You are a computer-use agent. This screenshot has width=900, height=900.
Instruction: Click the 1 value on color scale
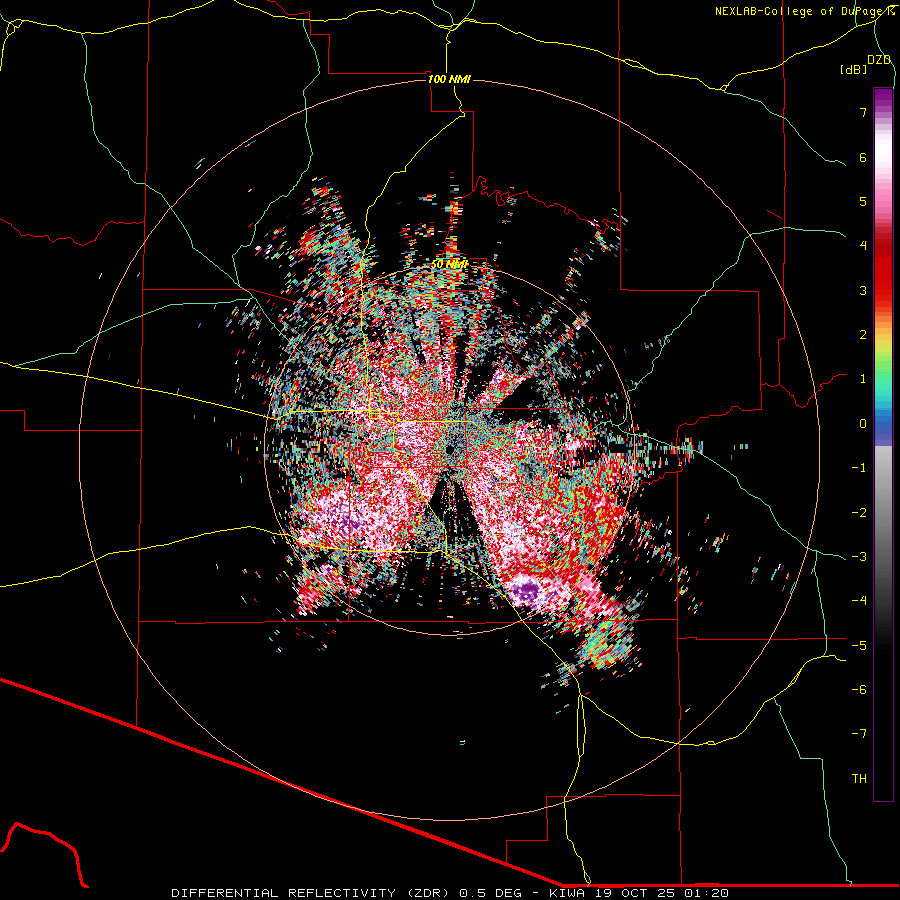[863, 379]
